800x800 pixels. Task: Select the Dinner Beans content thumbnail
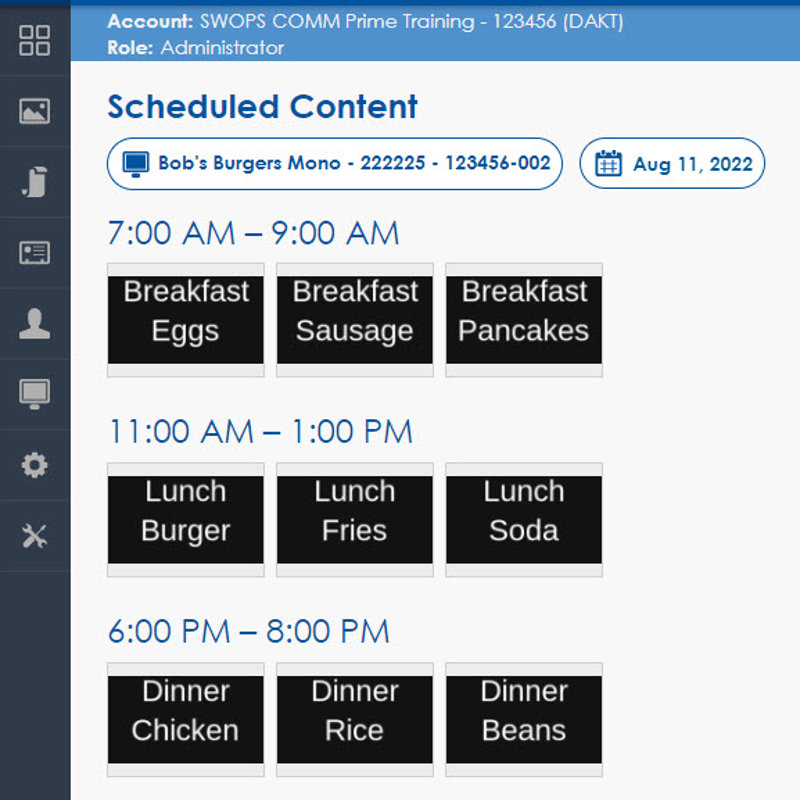pyautogui.click(x=524, y=720)
